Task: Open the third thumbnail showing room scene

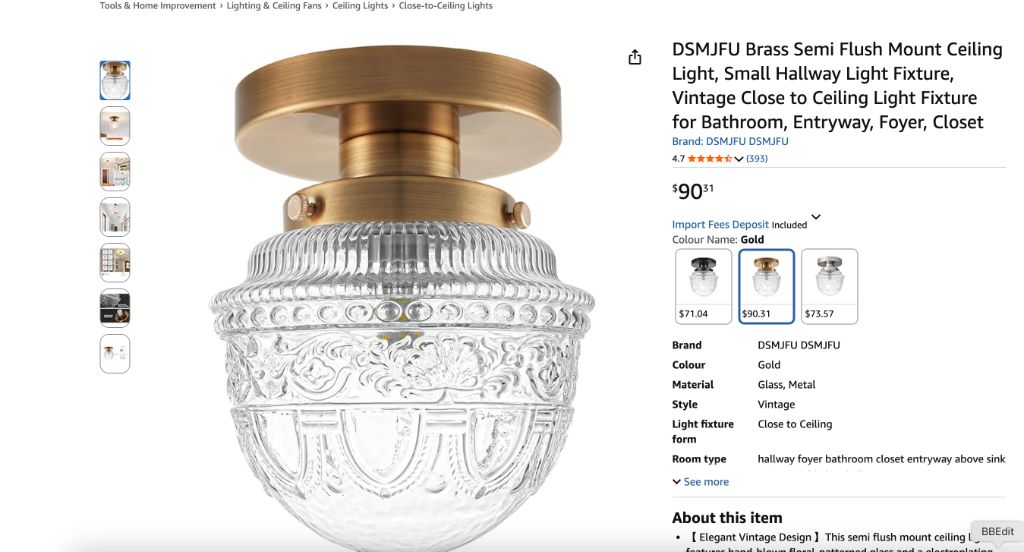Action: 115,172
